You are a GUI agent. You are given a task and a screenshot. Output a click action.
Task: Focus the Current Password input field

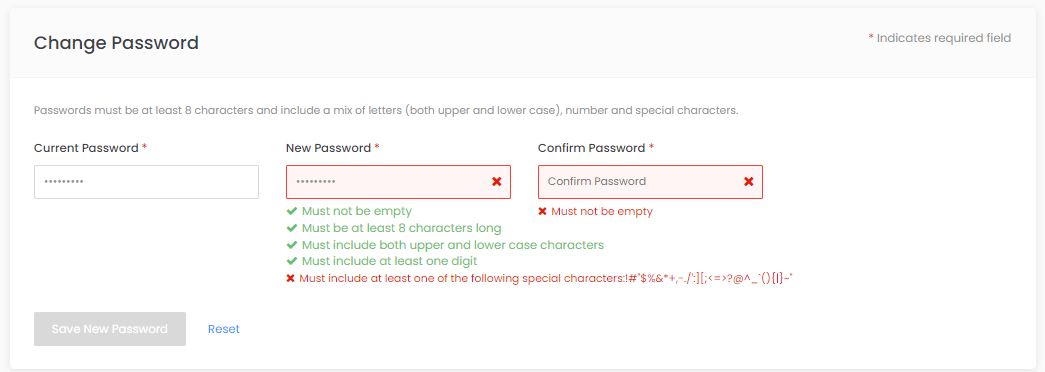(x=146, y=182)
